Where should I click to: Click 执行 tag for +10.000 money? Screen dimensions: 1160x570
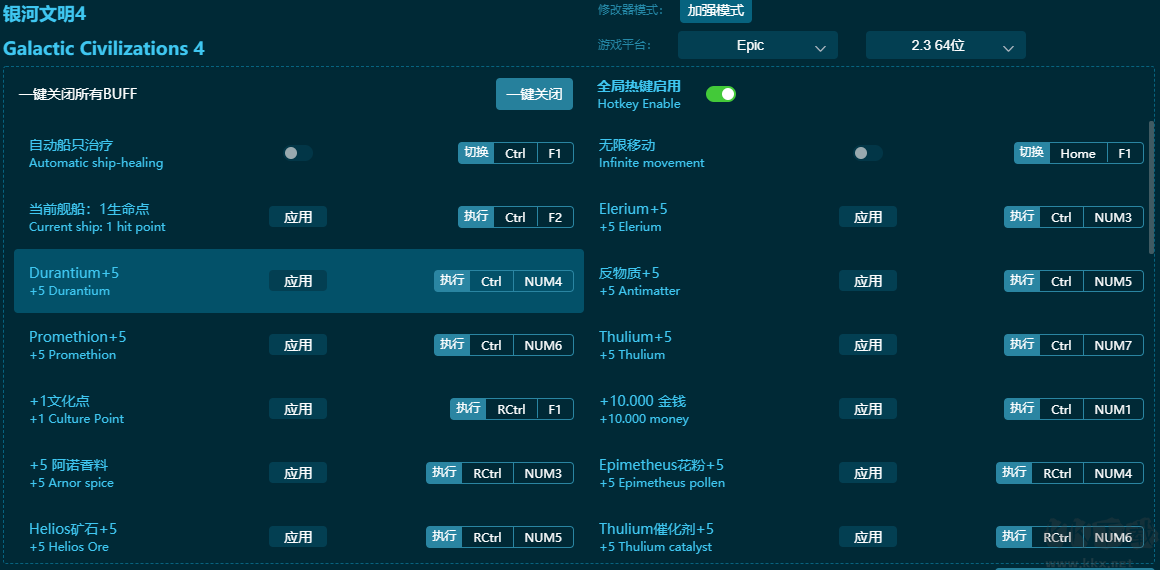[1022, 409]
